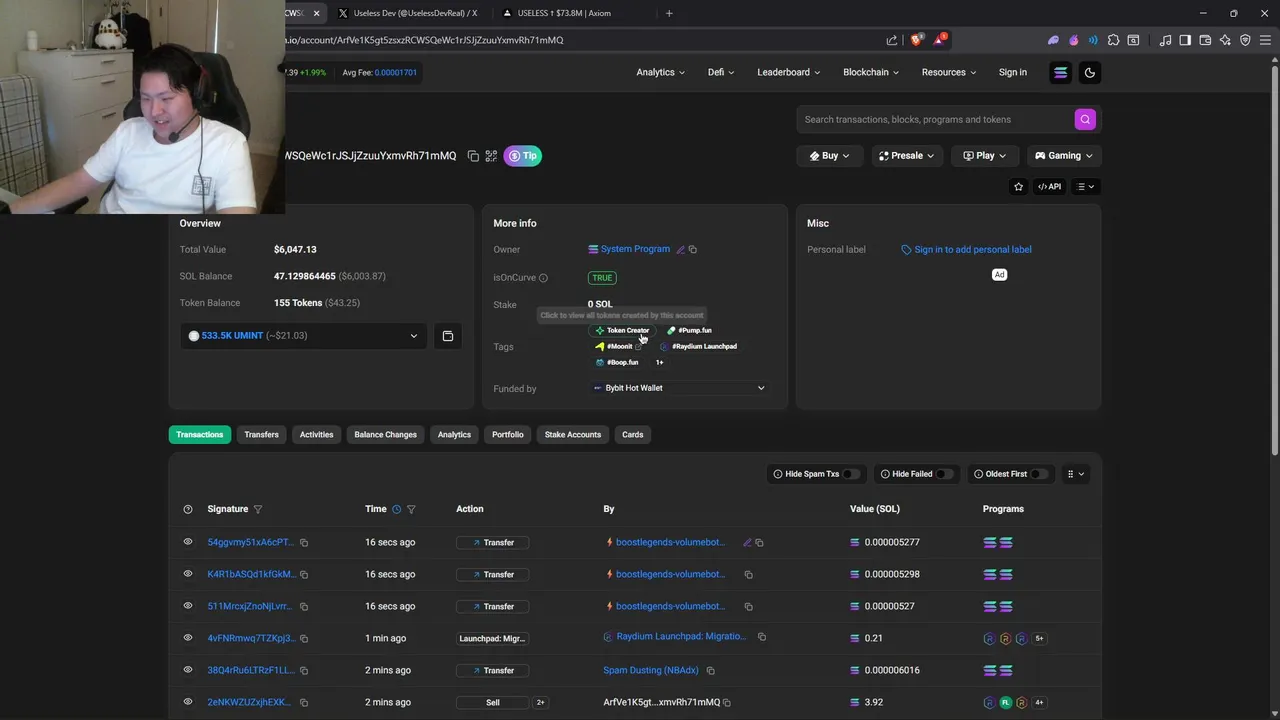Preview transaction 4vFNRmwq7TZKpj3 with eye icon
Screen dimensions: 1280x720
point(187,638)
